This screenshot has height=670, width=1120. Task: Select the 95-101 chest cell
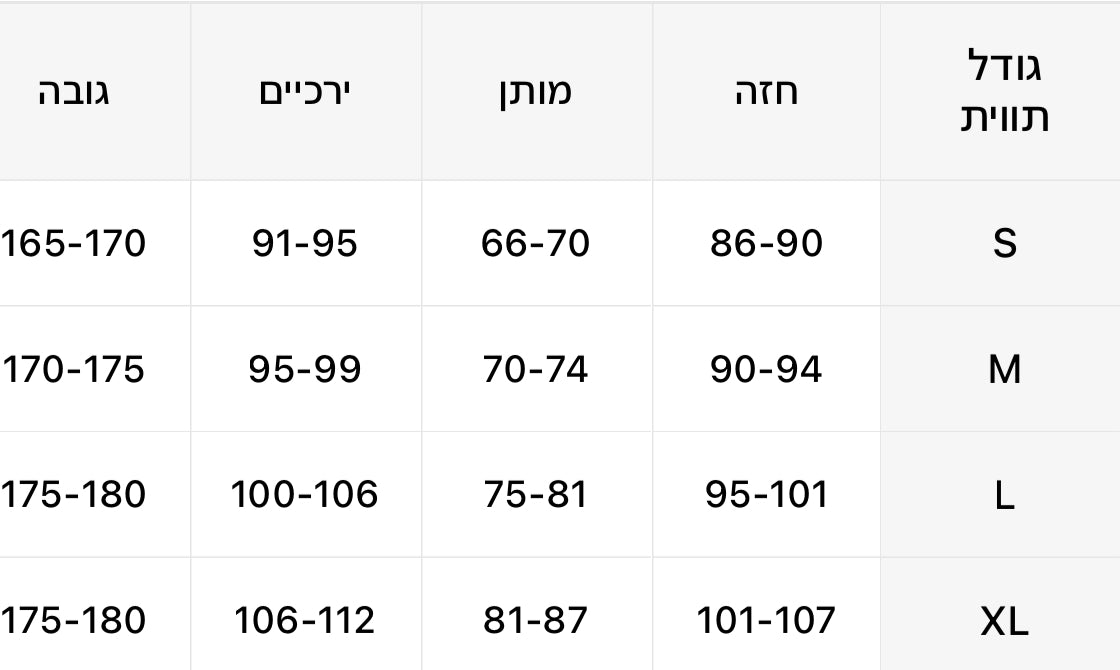(766, 495)
